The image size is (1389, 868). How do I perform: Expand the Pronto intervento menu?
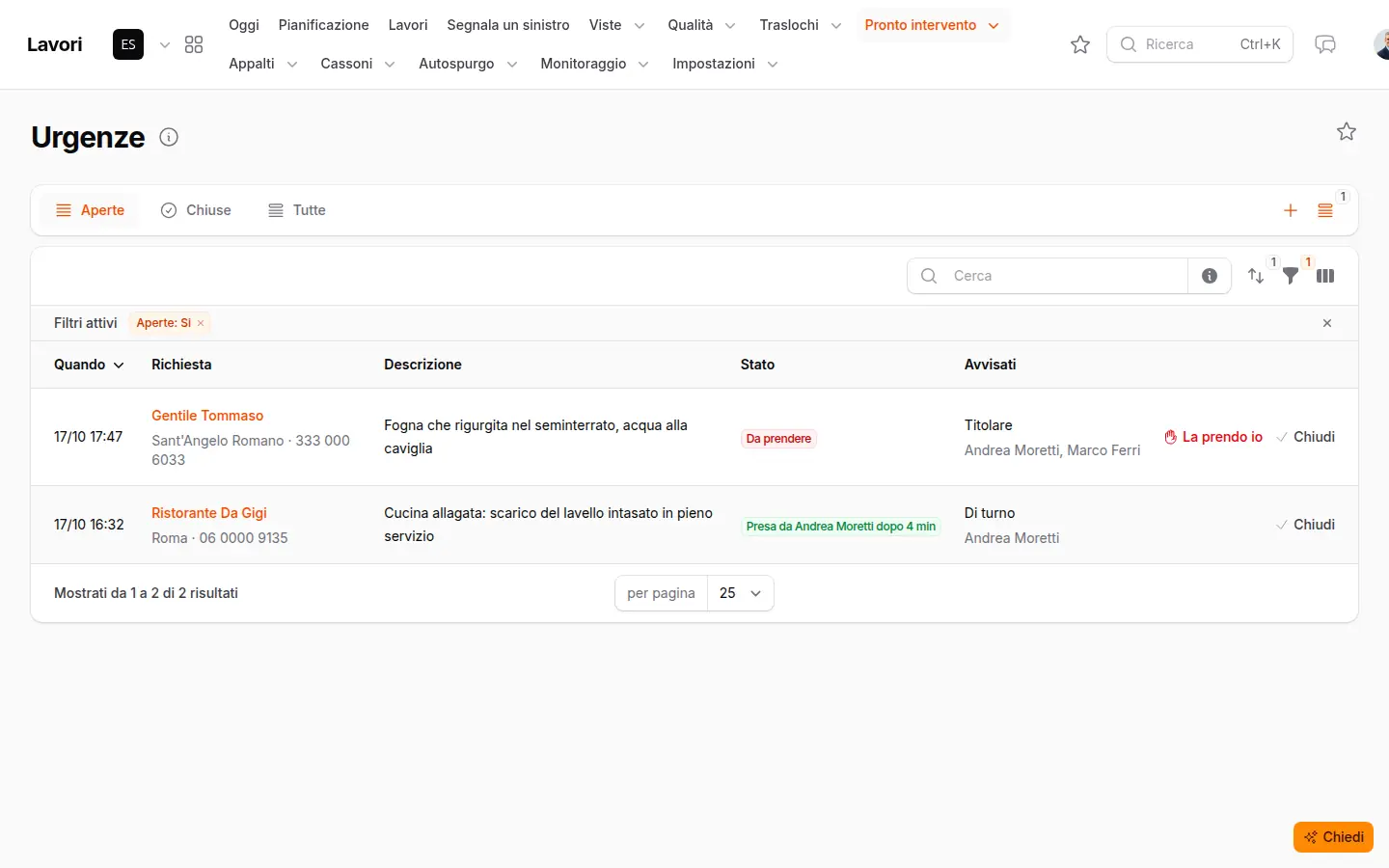pyautogui.click(x=931, y=25)
